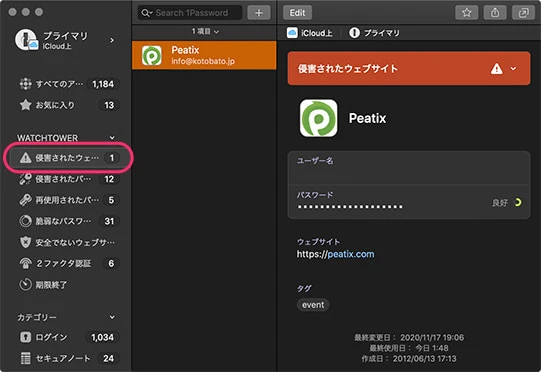The height and width of the screenshot is (372, 541).
Task: Click the 良好 password strength indicator
Action: (x=507, y=203)
